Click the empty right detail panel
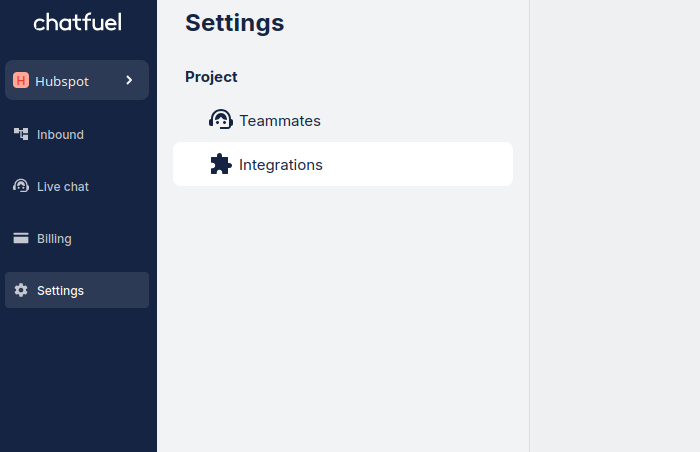 pos(614,226)
